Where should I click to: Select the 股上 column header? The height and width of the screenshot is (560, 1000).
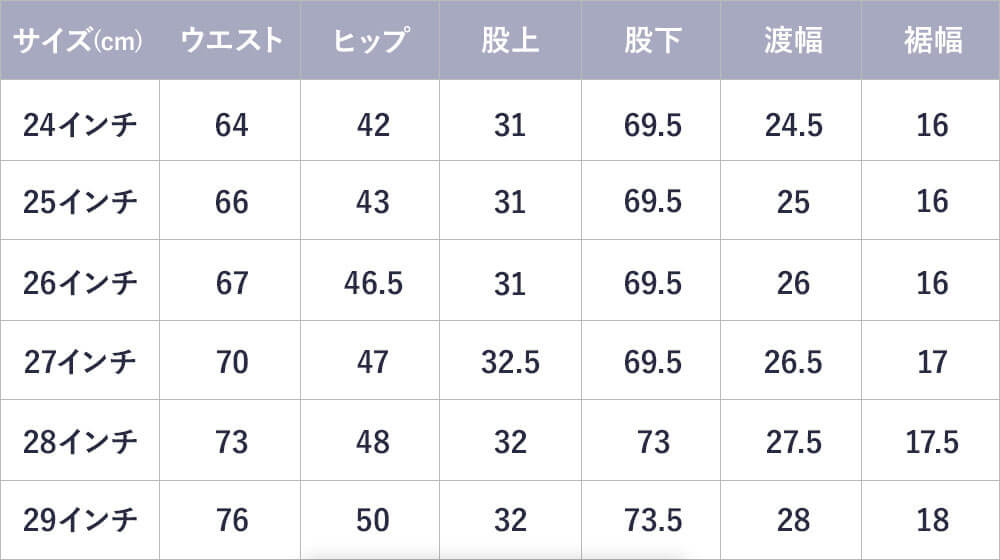click(510, 40)
